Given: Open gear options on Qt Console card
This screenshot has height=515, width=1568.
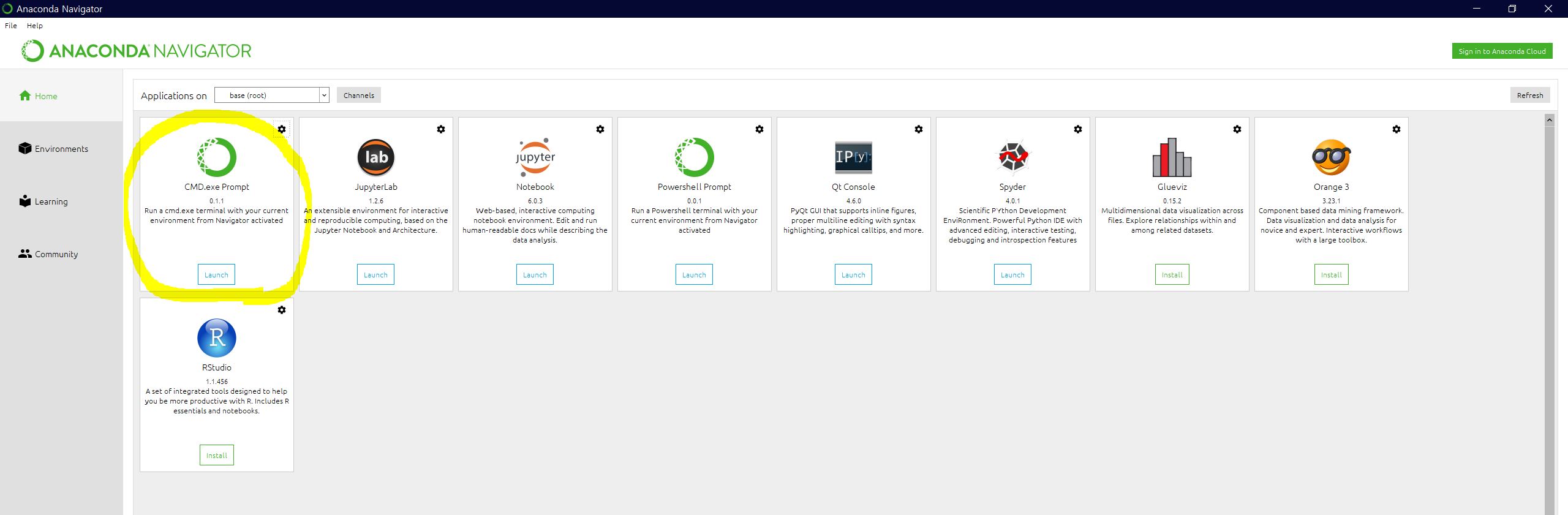Looking at the screenshot, I should click(918, 129).
